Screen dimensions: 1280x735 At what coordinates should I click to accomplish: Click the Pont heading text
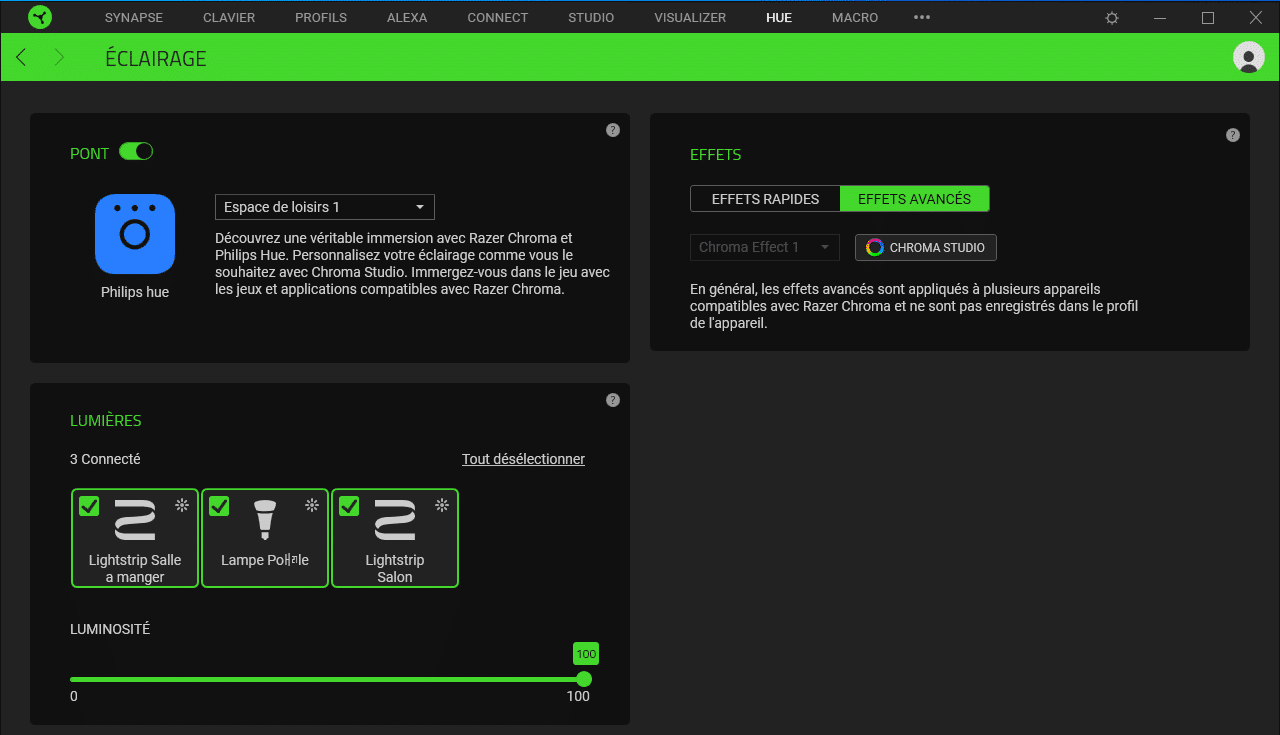click(x=89, y=154)
